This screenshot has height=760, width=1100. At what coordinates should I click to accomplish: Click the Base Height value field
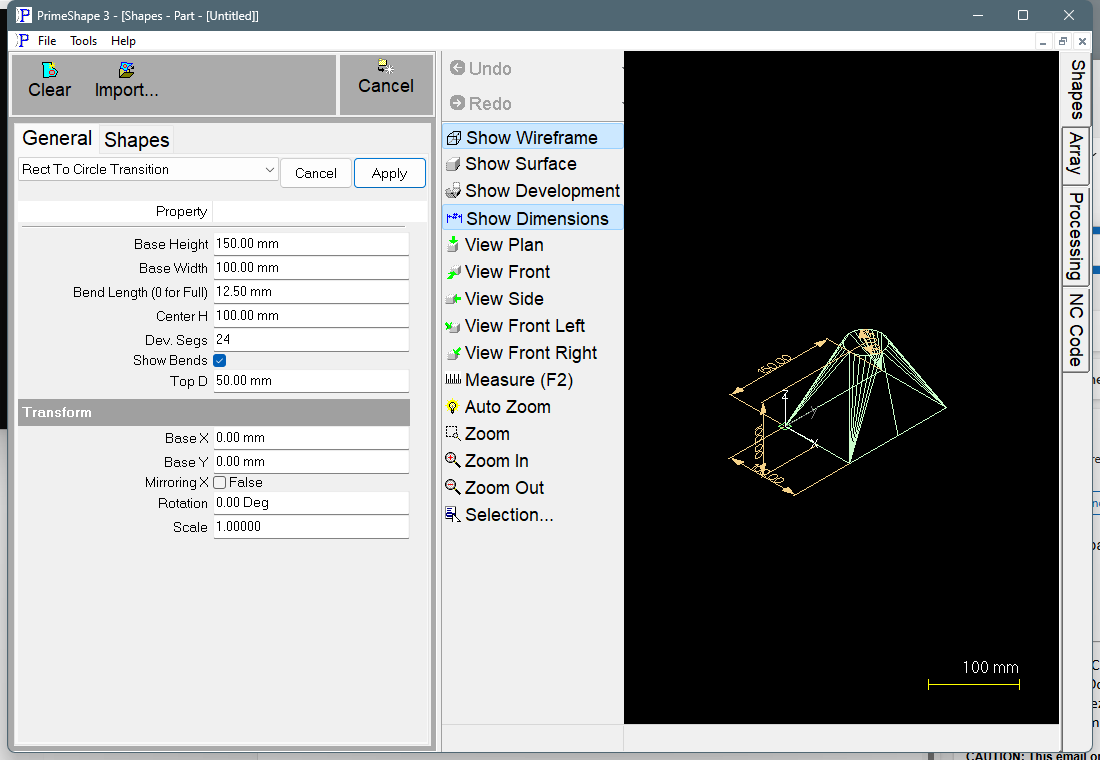pyautogui.click(x=311, y=244)
